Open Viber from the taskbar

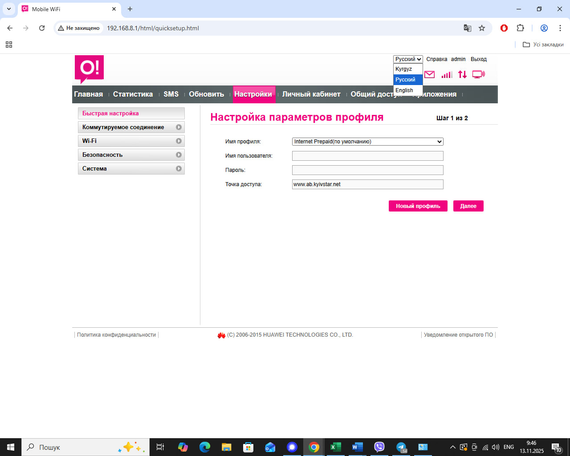(x=379, y=447)
